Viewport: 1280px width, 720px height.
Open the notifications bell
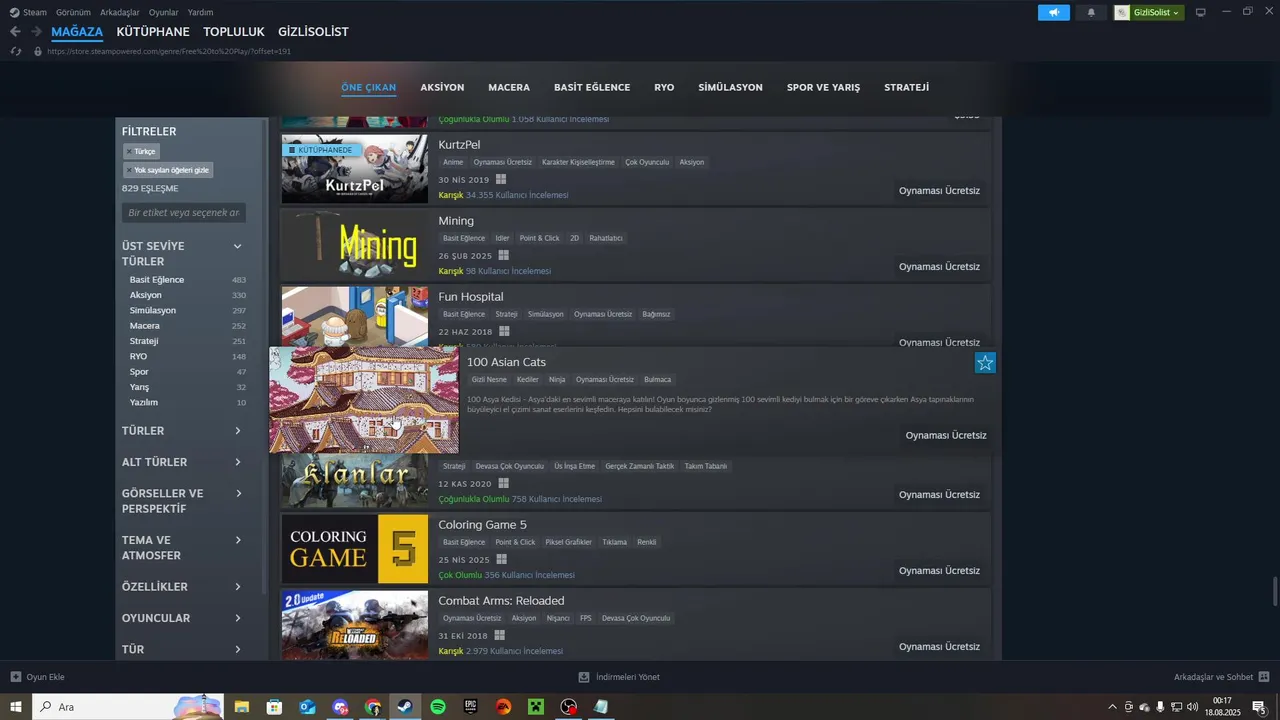click(x=1091, y=12)
